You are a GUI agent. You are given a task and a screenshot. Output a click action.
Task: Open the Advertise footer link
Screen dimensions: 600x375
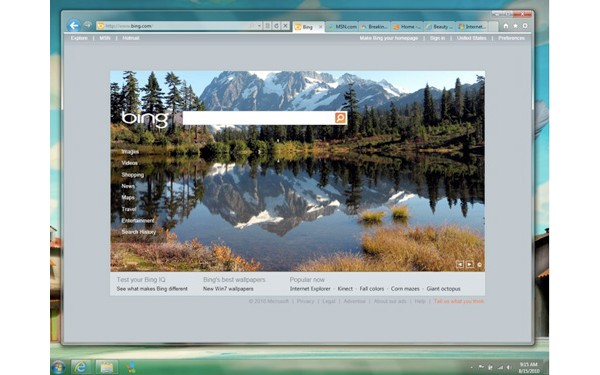(354, 302)
